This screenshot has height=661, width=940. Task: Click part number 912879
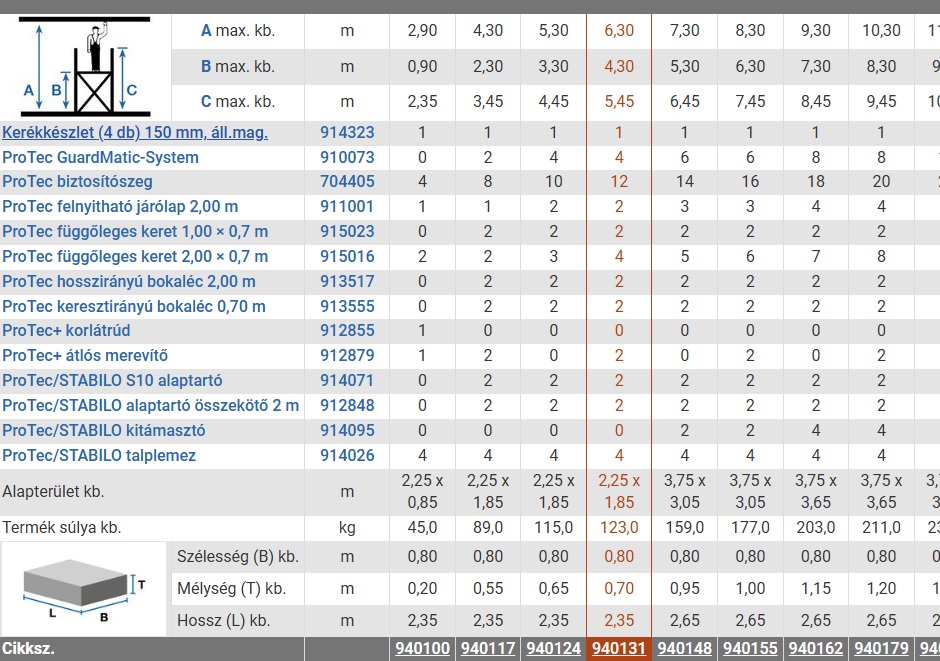coord(347,356)
